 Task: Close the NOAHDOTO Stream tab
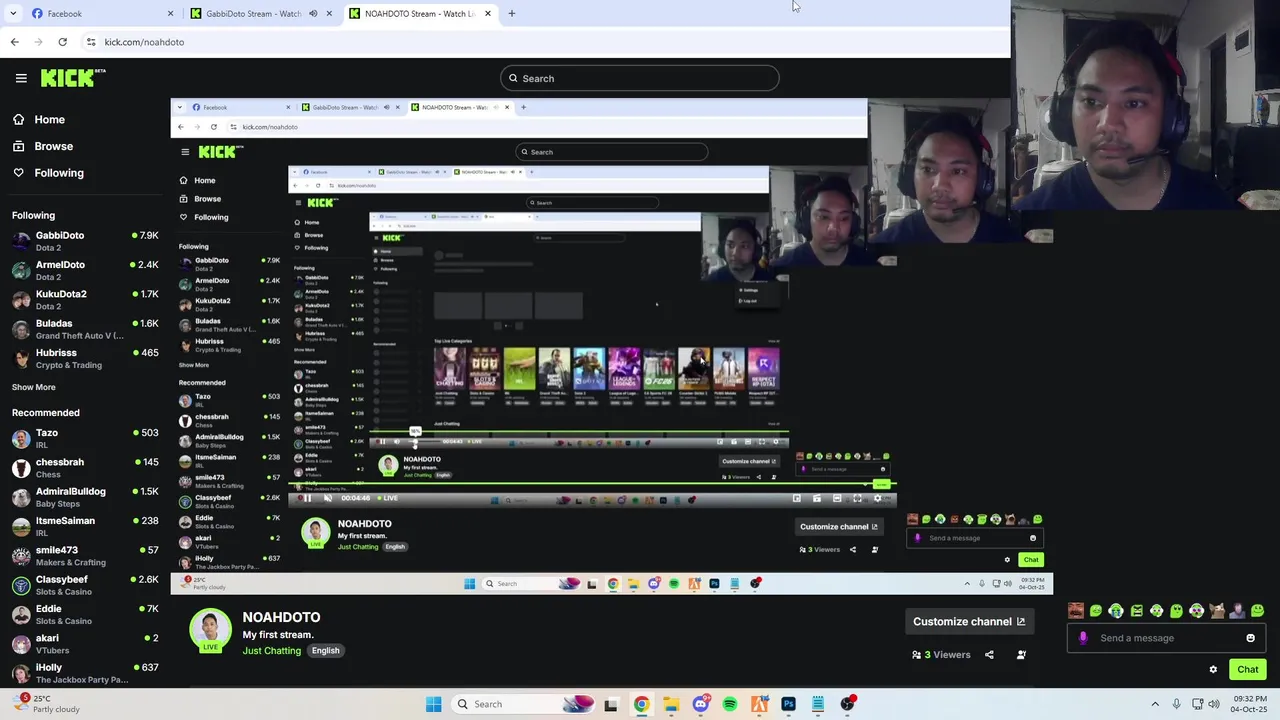488,13
